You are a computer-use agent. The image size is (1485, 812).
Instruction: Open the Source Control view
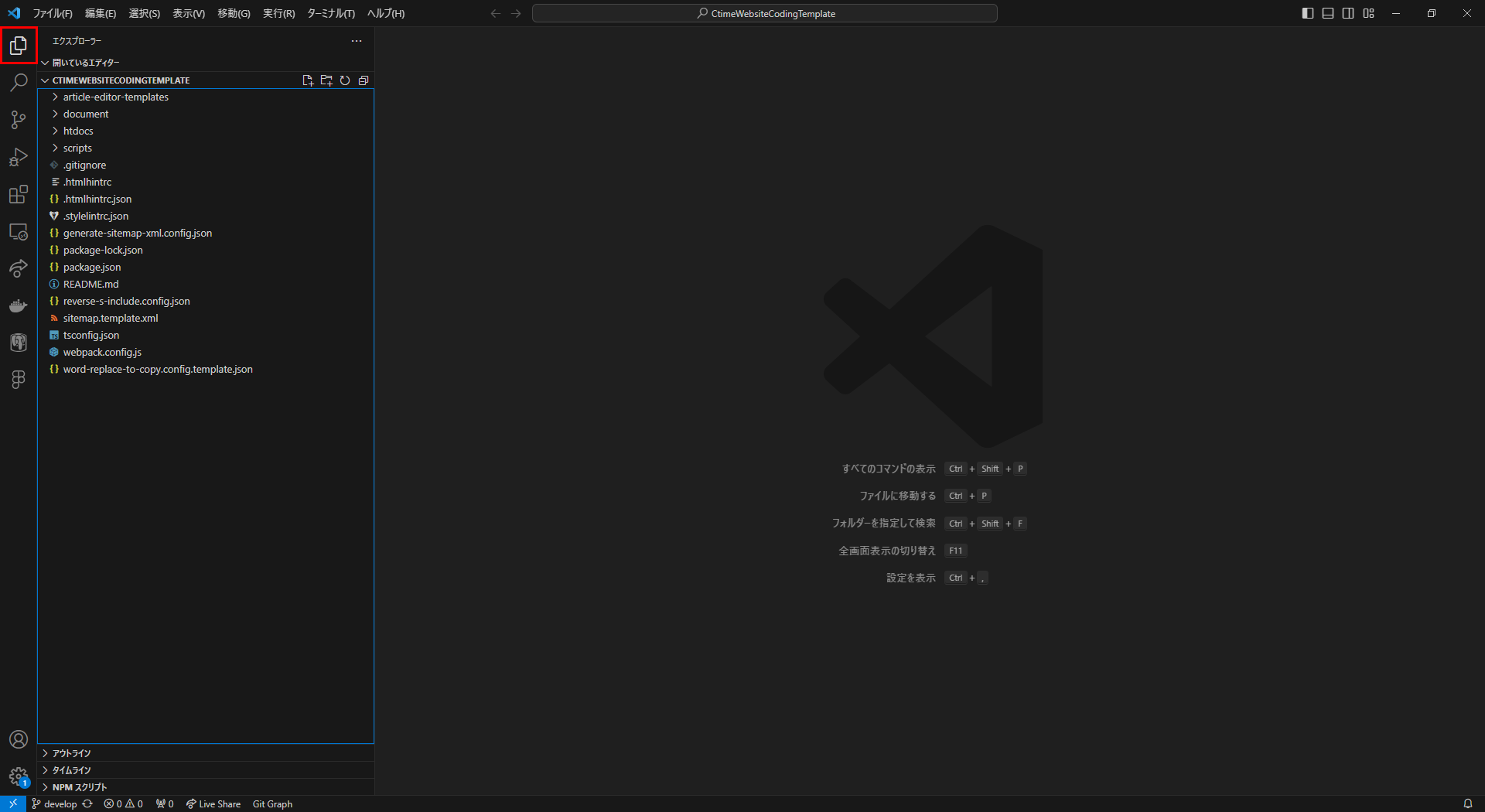(x=19, y=120)
